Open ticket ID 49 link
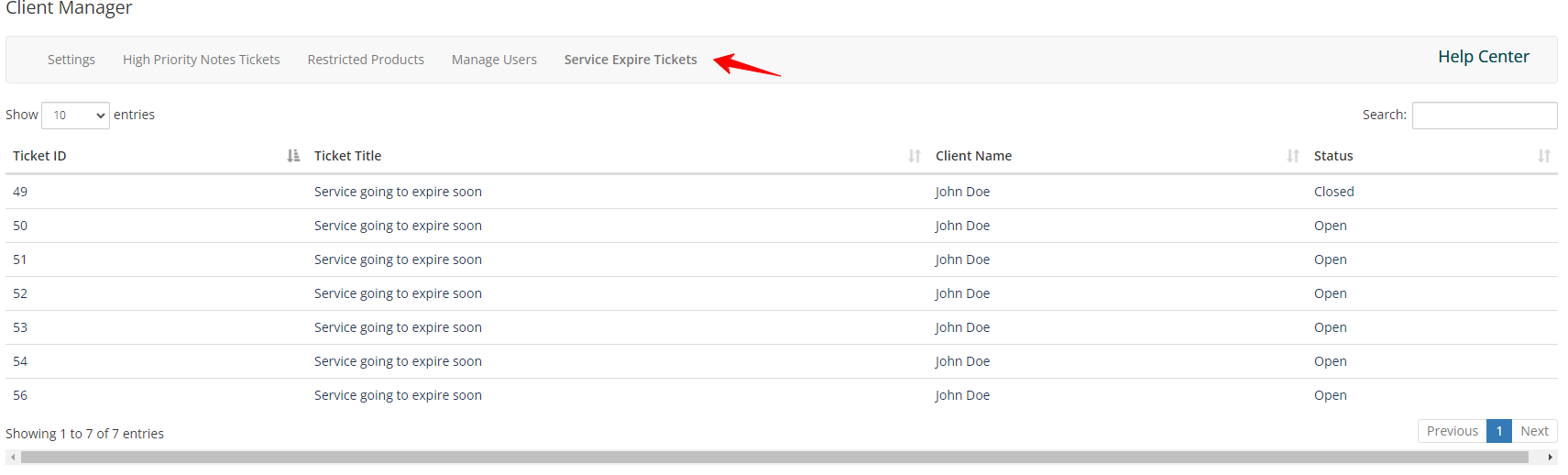The width and height of the screenshot is (1568, 475). (x=20, y=192)
